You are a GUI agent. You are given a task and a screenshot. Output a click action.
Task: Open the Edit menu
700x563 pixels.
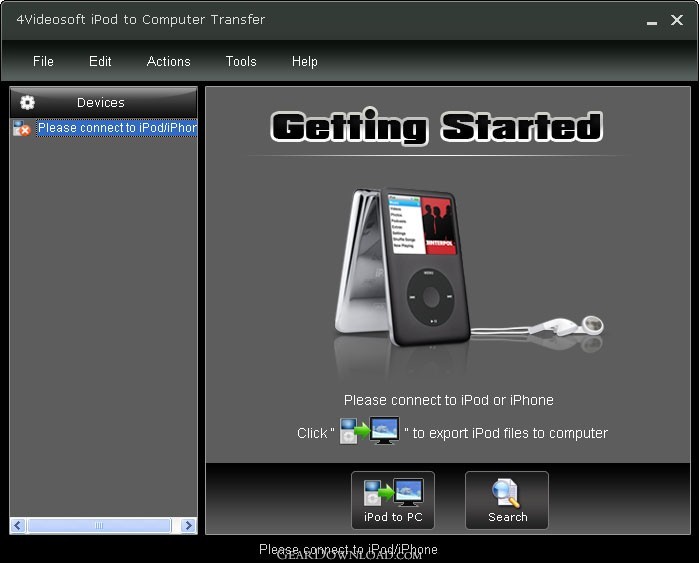pos(100,61)
